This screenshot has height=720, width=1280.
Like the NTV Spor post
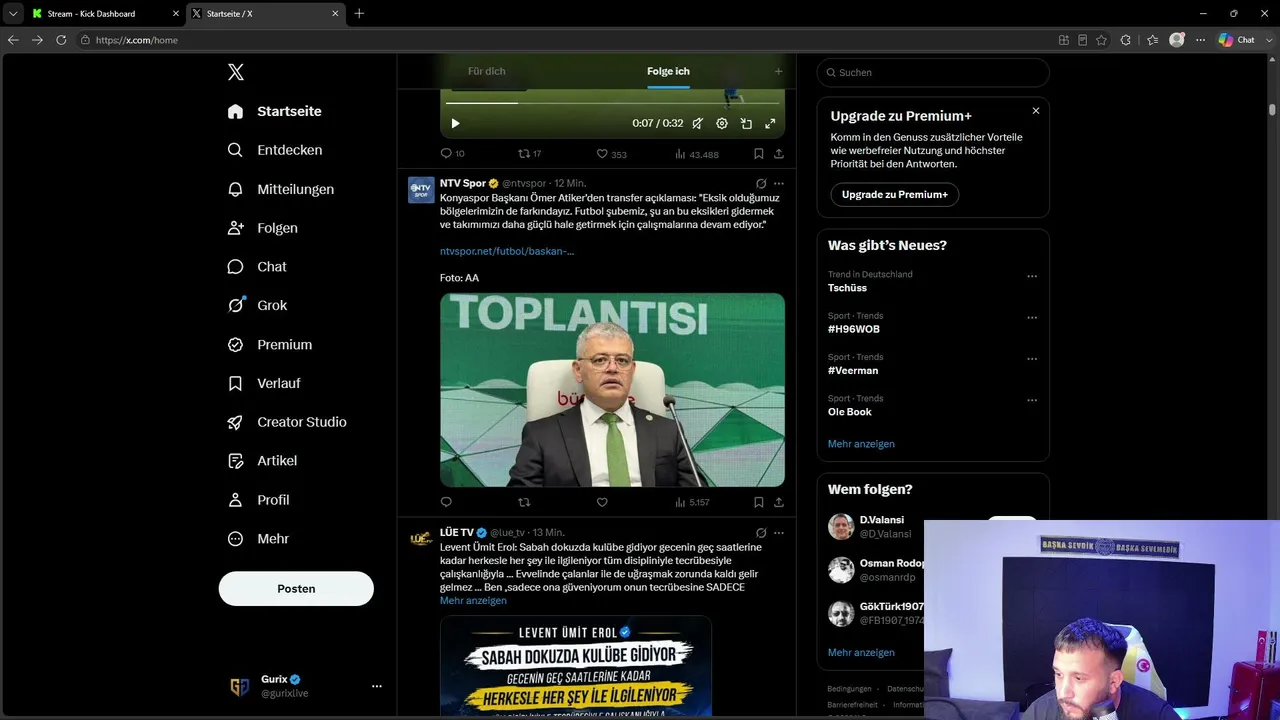click(602, 502)
